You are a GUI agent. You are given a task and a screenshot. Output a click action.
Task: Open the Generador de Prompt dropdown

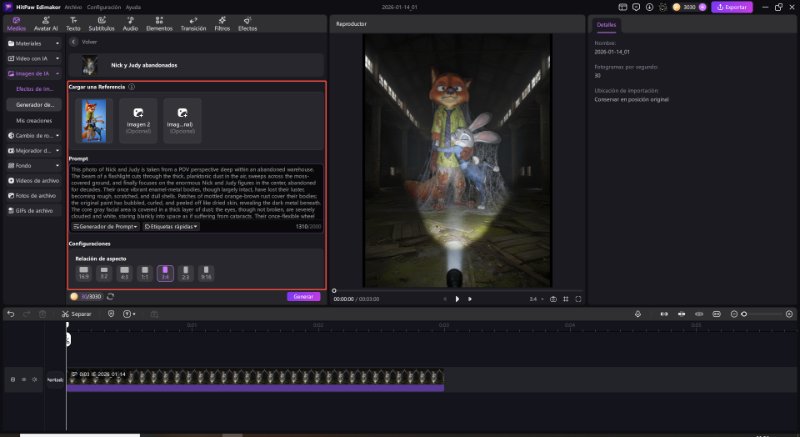pos(105,227)
